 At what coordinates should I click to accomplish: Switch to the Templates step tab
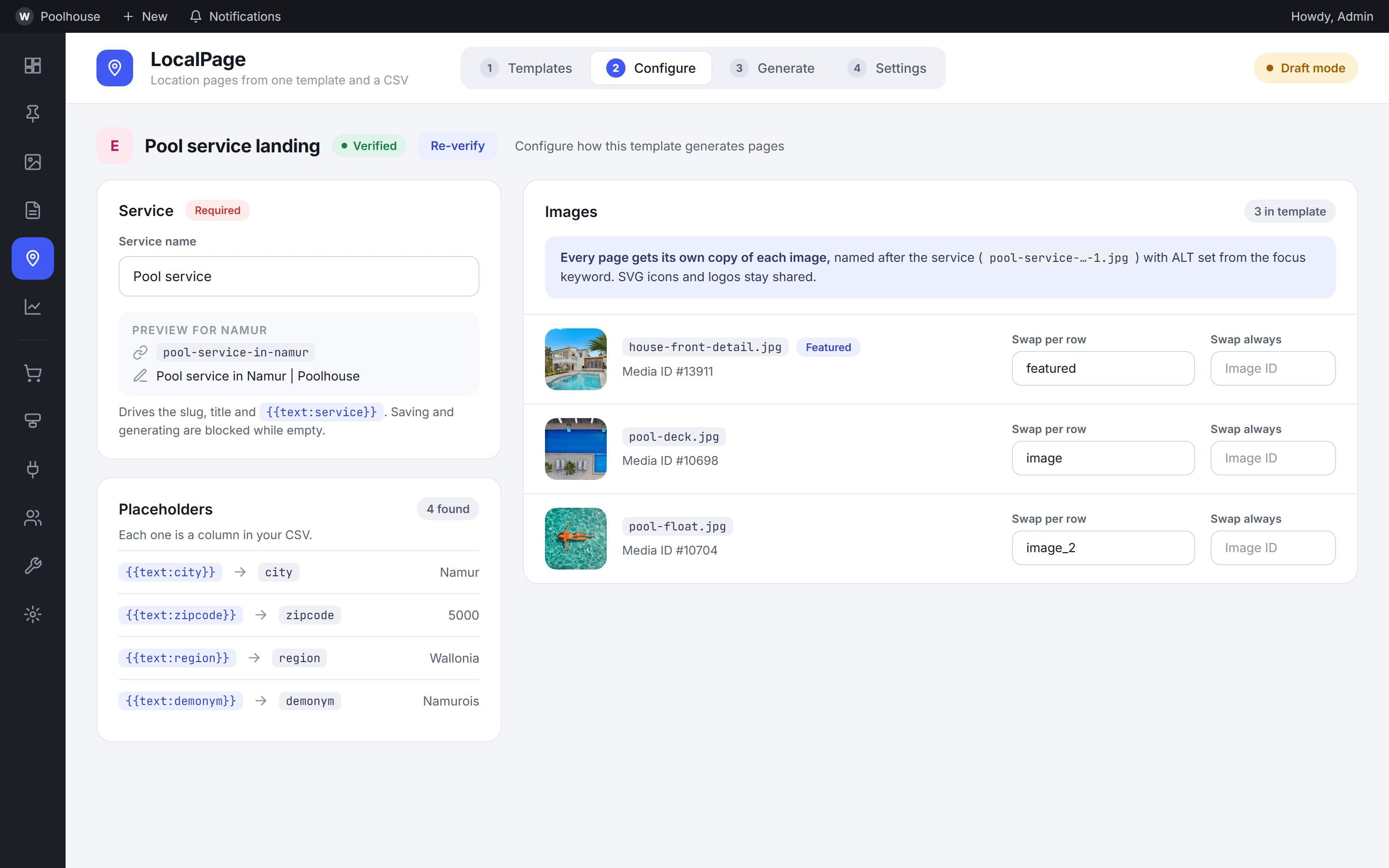(526, 68)
